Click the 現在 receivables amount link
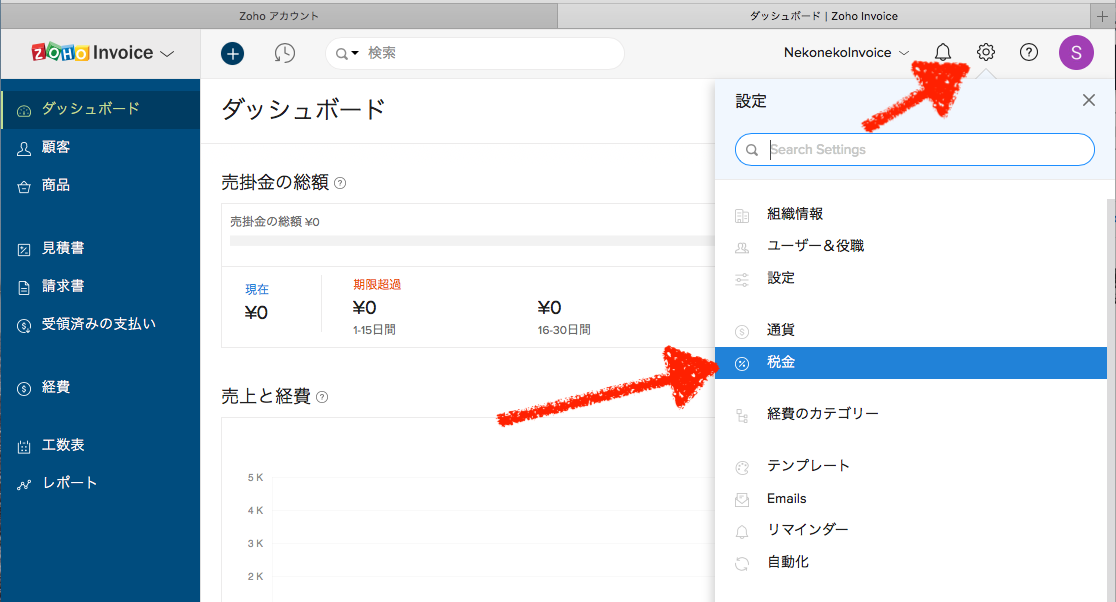This screenshot has width=1116, height=602. [257, 290]
